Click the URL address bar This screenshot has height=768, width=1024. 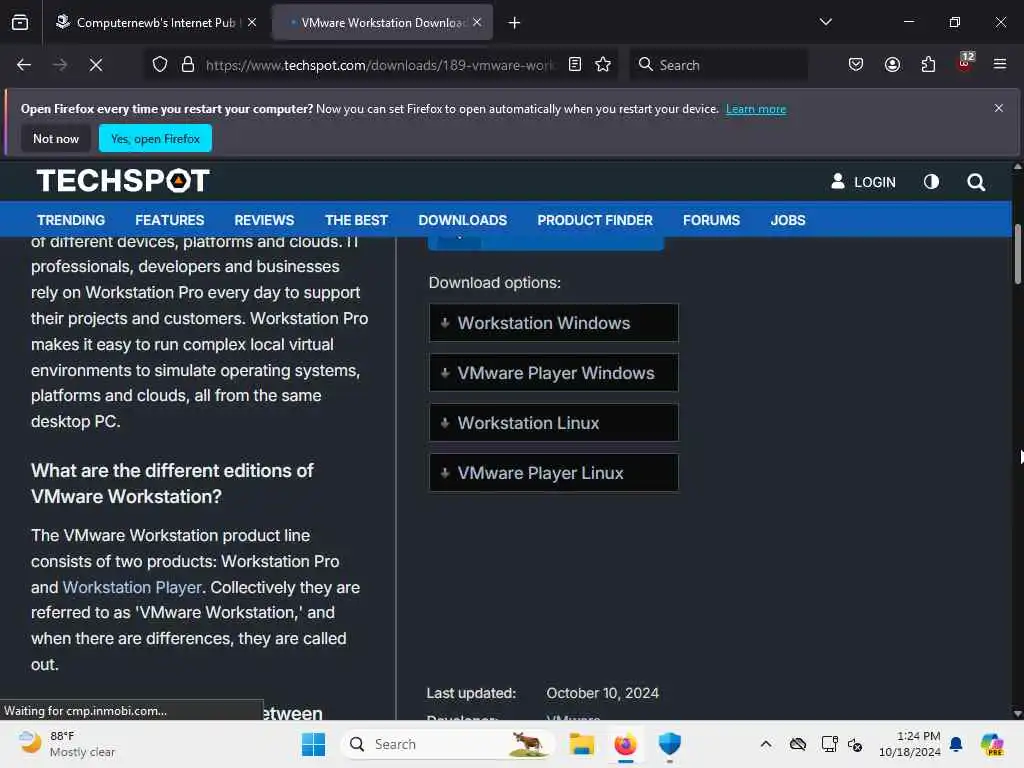click(379, 65)
